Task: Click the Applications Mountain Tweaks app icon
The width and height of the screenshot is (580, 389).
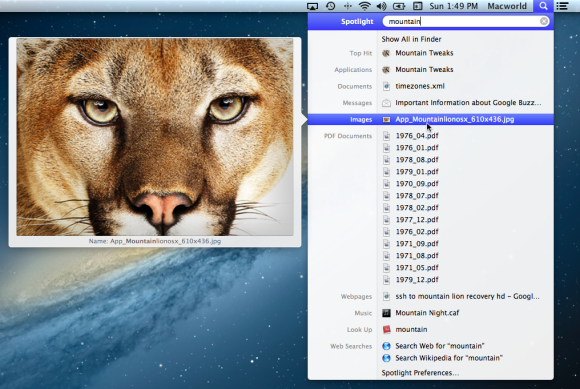Action: click(x=386, y=70)
